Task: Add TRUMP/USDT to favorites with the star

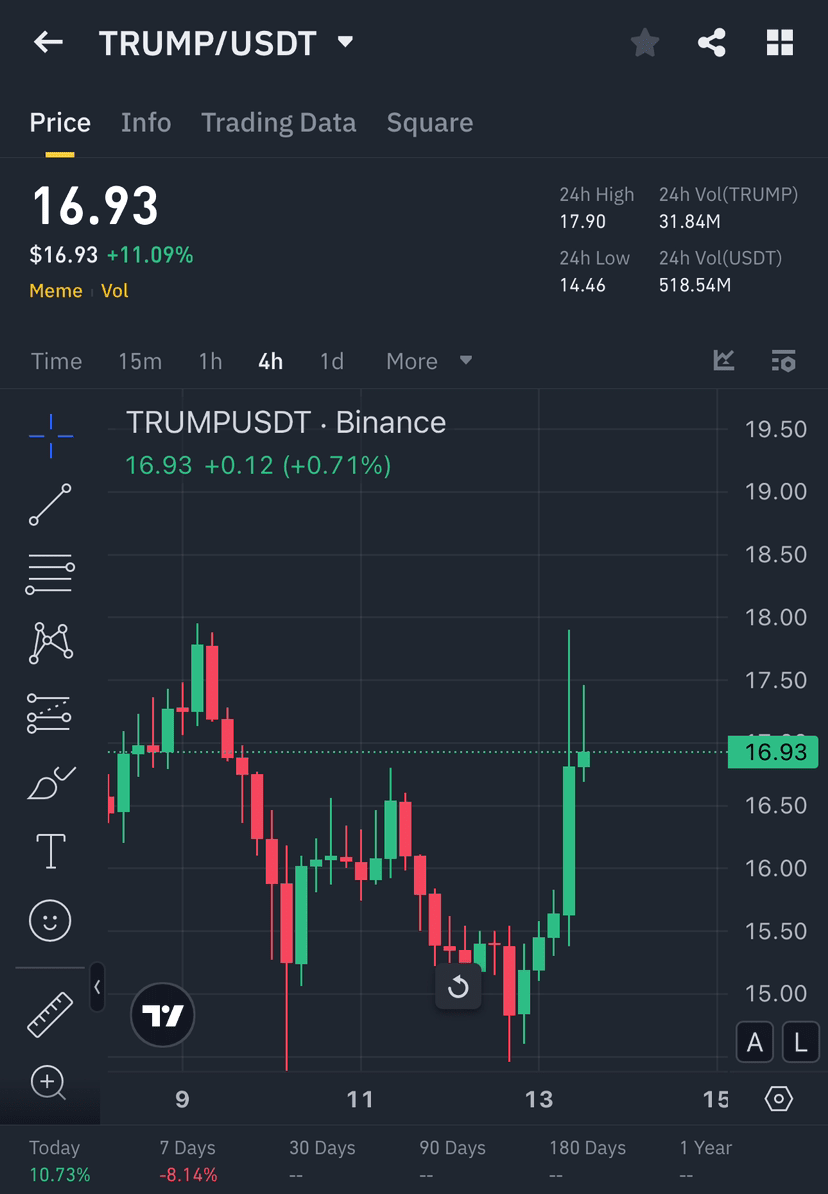Action: click(x=644, y=42)
